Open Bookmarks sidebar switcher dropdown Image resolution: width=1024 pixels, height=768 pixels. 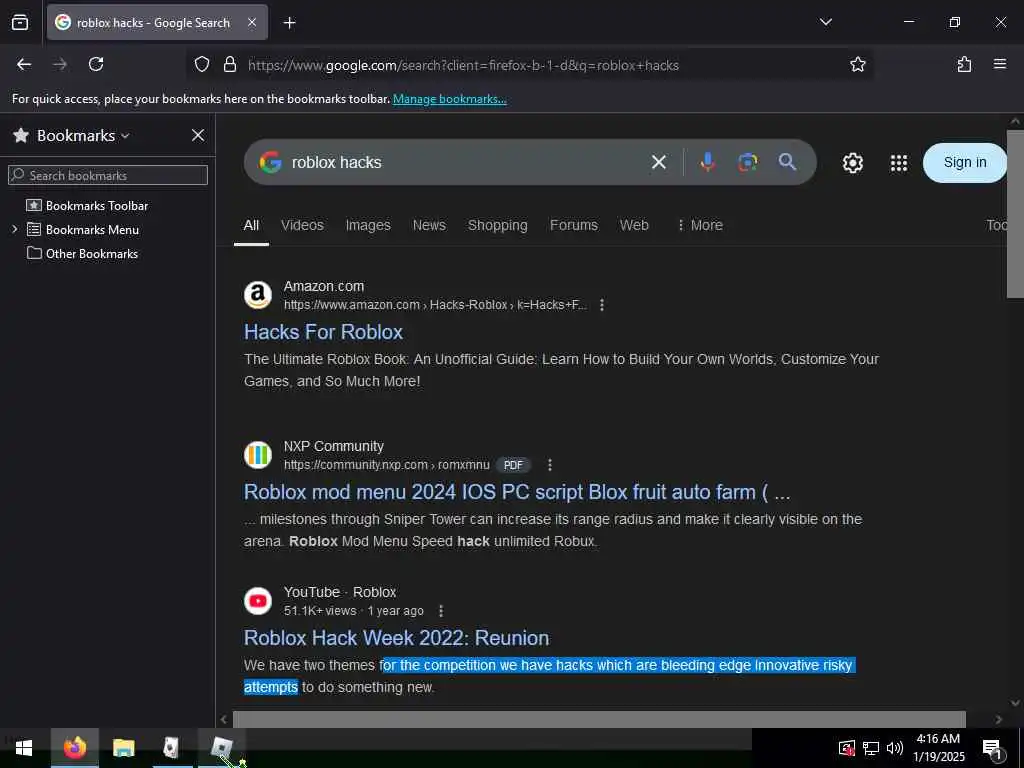[x=83, y=135]
